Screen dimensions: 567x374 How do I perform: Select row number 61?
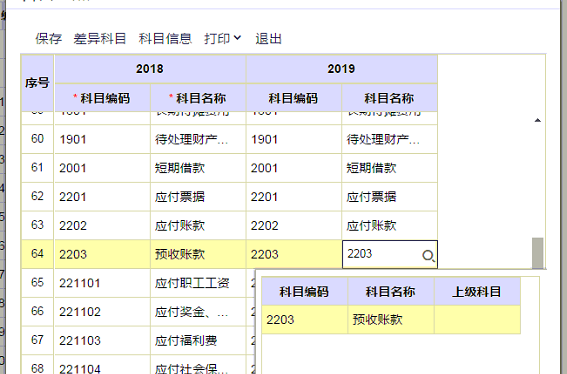(x=37, y=168)
